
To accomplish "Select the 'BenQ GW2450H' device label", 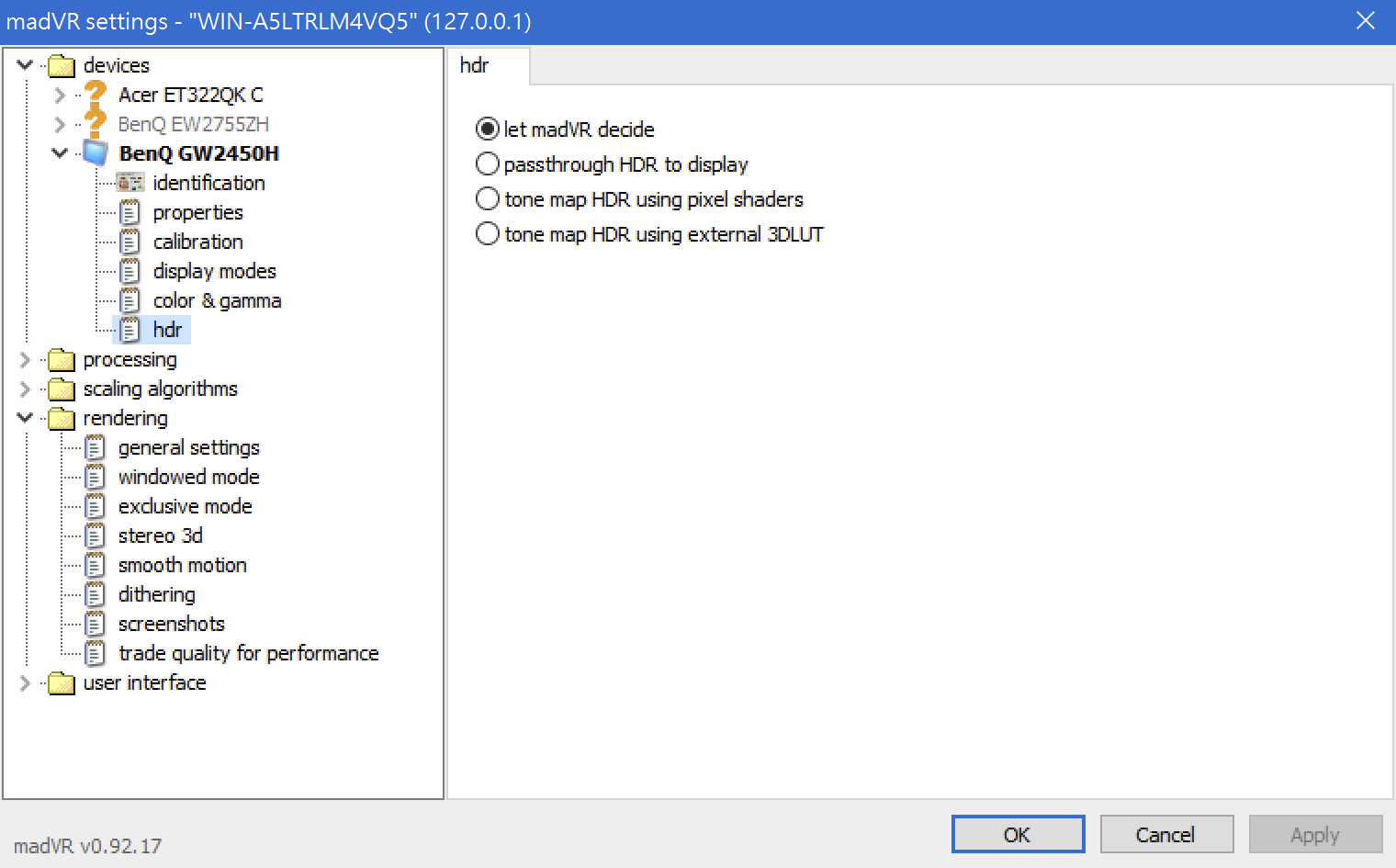I will (198, 153).
